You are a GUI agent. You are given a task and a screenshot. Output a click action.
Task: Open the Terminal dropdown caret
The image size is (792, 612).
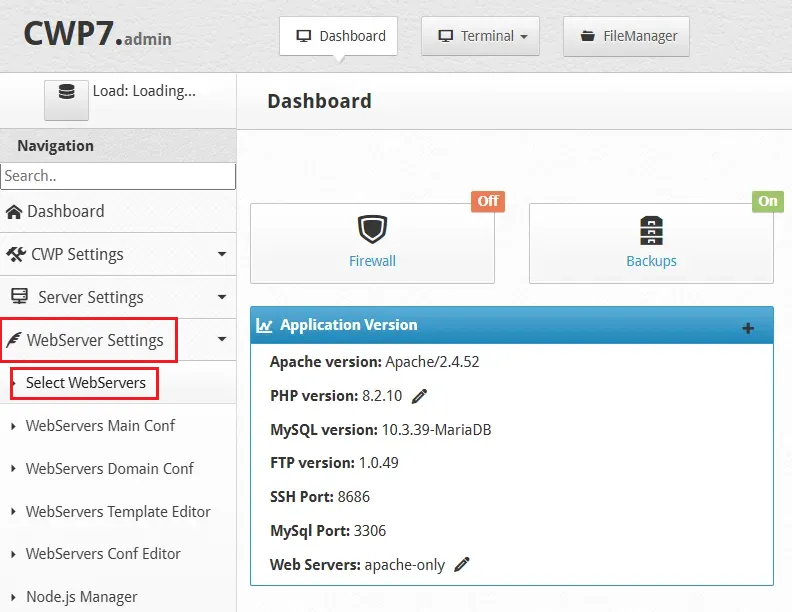pos(524,37)
